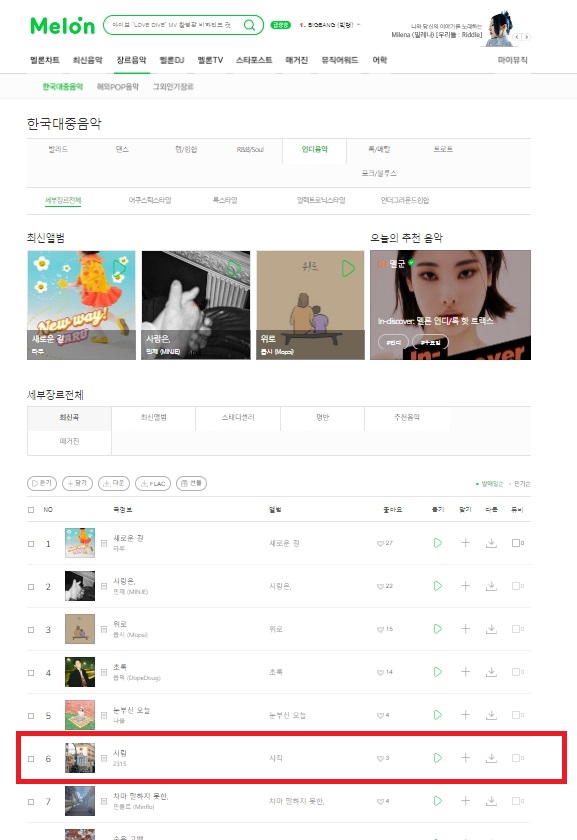Open the 멜론차트 menu
This screenshot has width=577, height=840.
tap(45, 60)
